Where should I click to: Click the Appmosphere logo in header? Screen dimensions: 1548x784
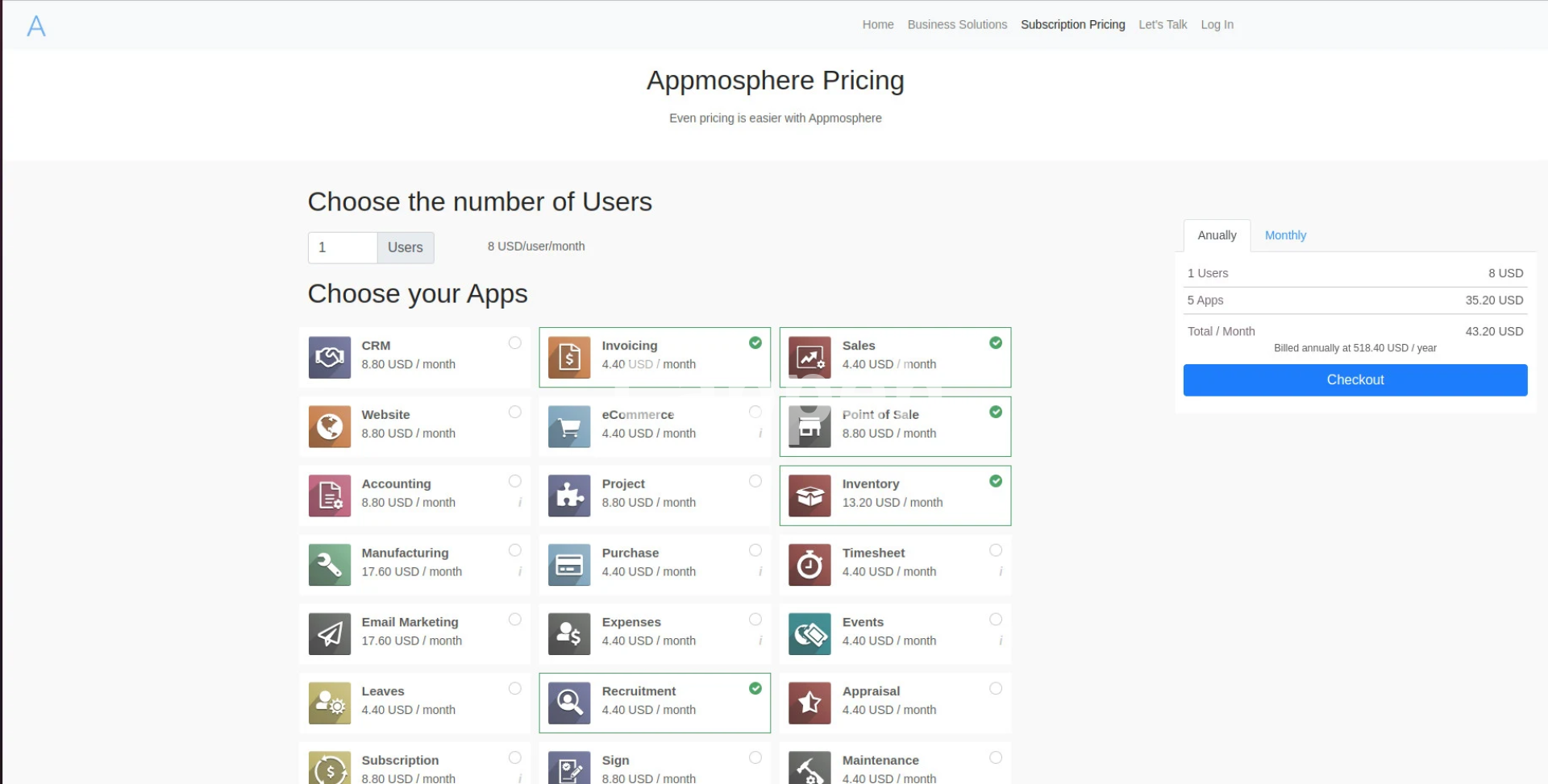[x=36, y=26]
